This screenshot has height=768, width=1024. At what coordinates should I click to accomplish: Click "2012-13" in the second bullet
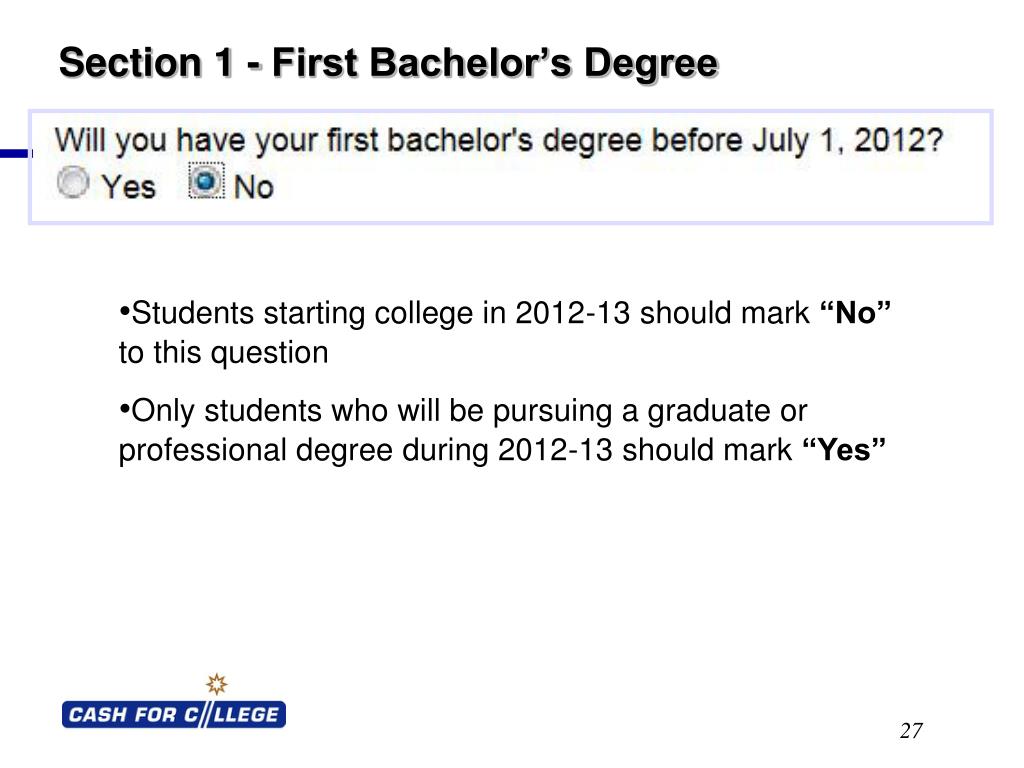[x=555, y=450]
